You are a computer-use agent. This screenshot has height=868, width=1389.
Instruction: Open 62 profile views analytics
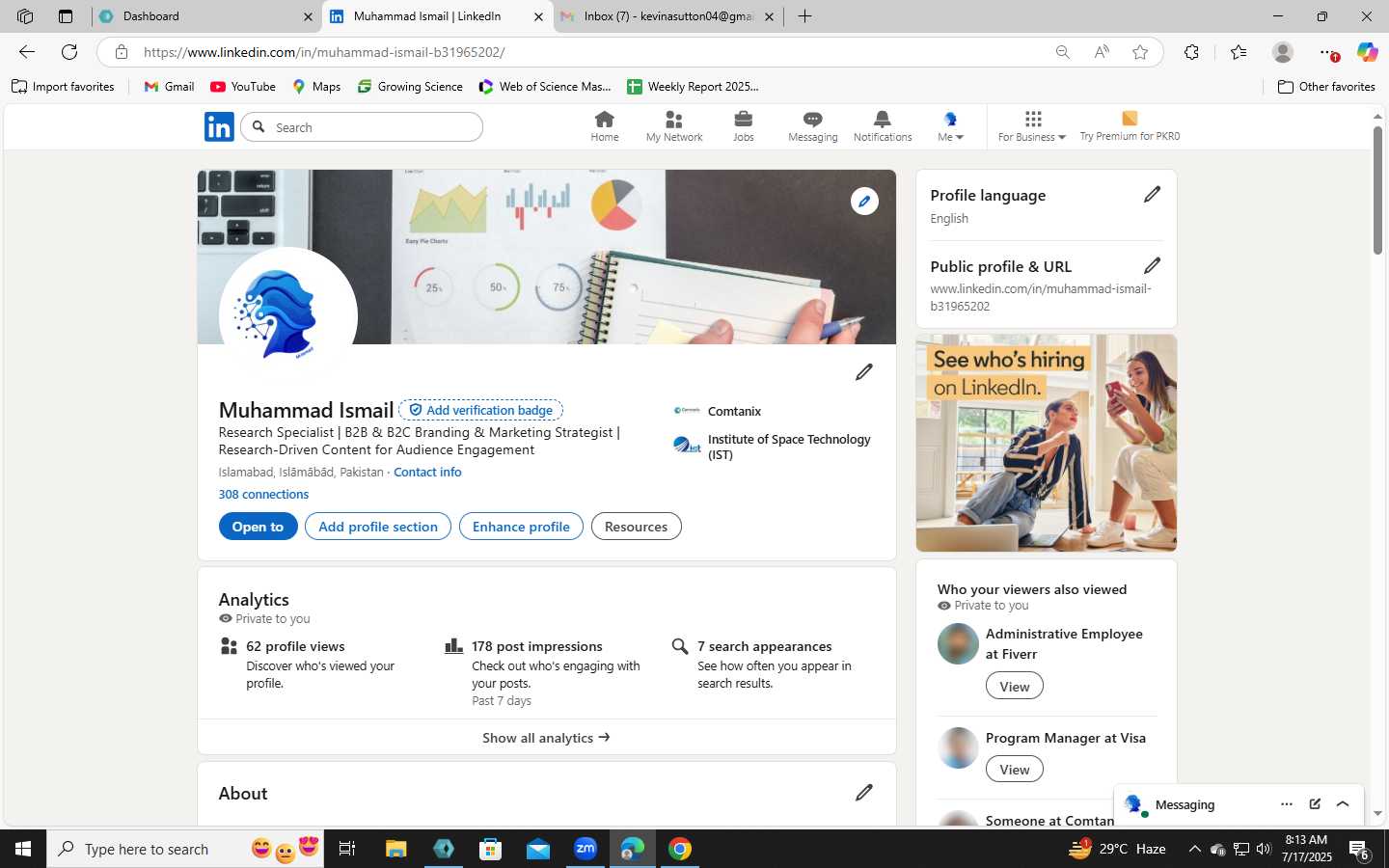click(x=295, y=646)
